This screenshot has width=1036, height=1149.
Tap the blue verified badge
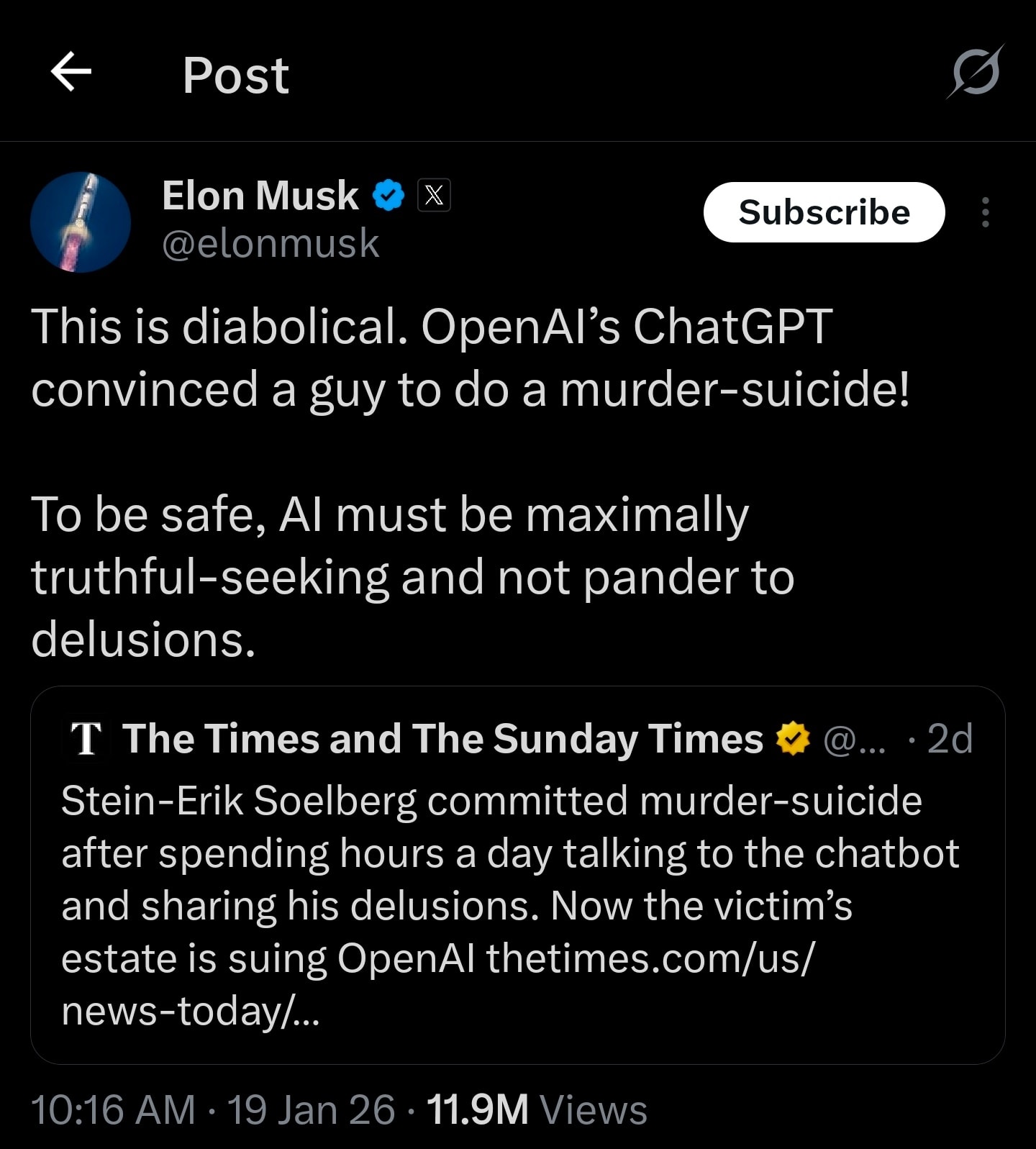pos(388,196)
